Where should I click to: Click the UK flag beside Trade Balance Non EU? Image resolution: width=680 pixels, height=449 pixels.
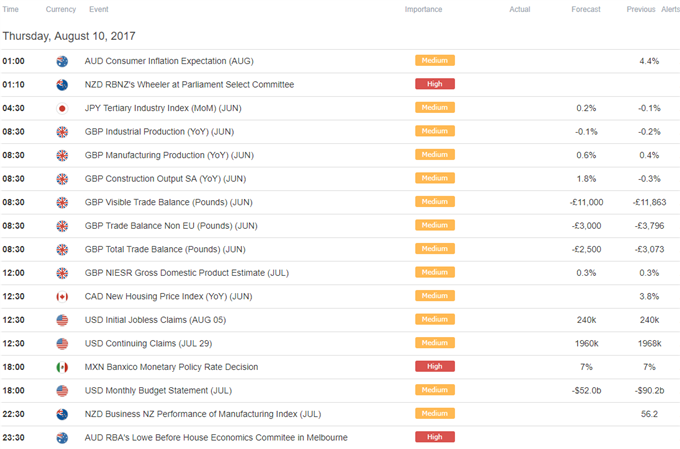(62, 226)
